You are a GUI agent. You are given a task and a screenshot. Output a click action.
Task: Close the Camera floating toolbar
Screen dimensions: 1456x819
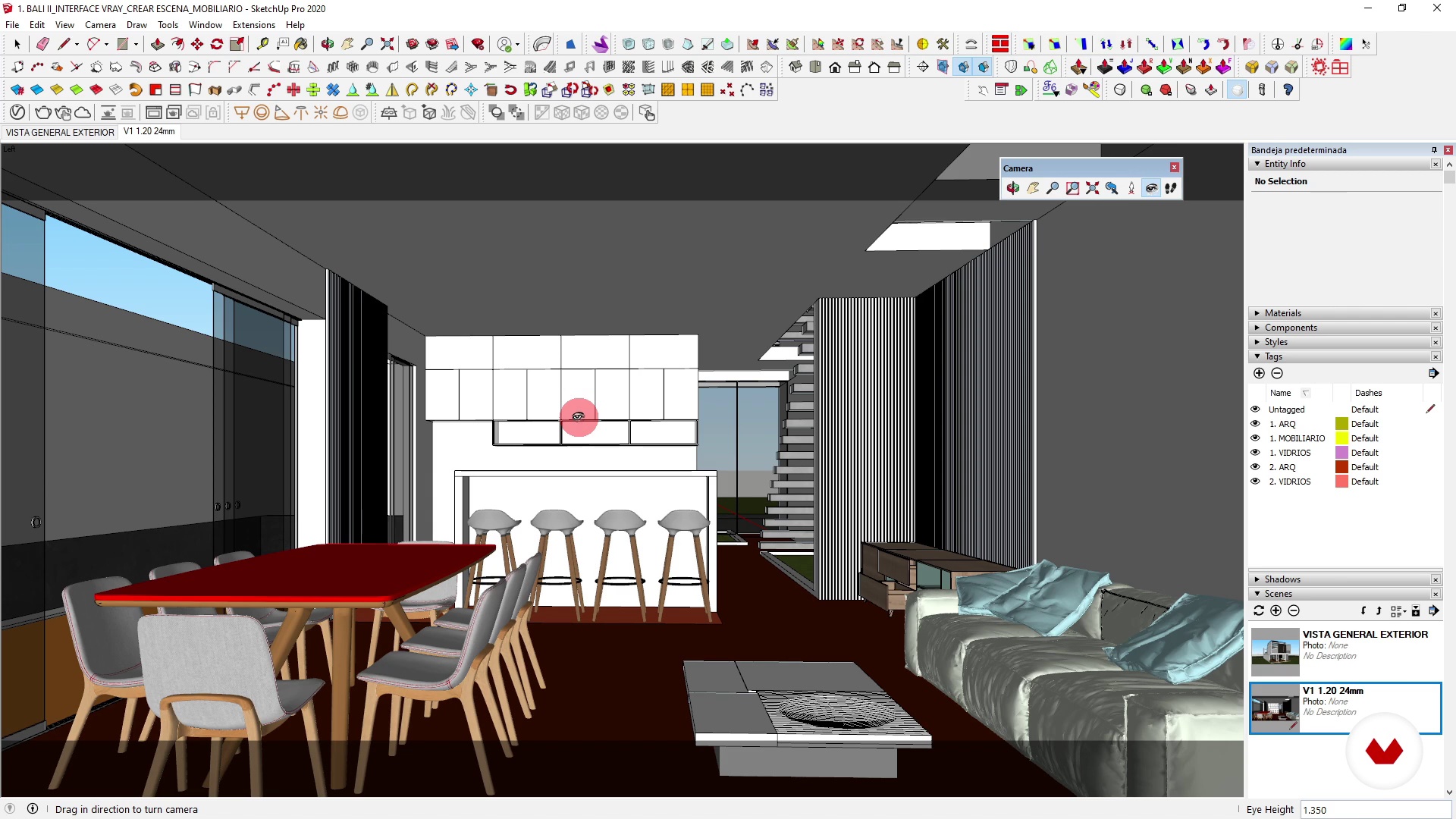[1174, 168]
